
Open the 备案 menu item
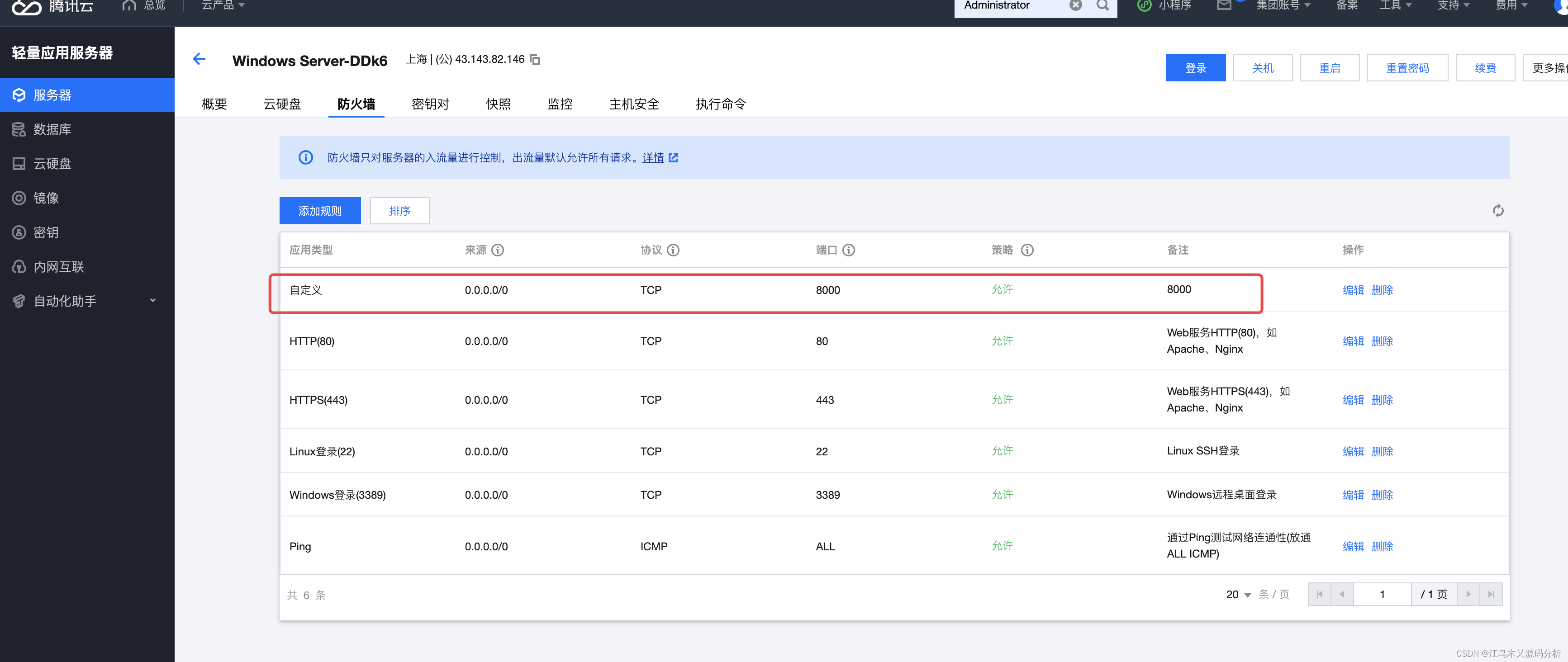pyautogui.click(x=1347, y=5)
